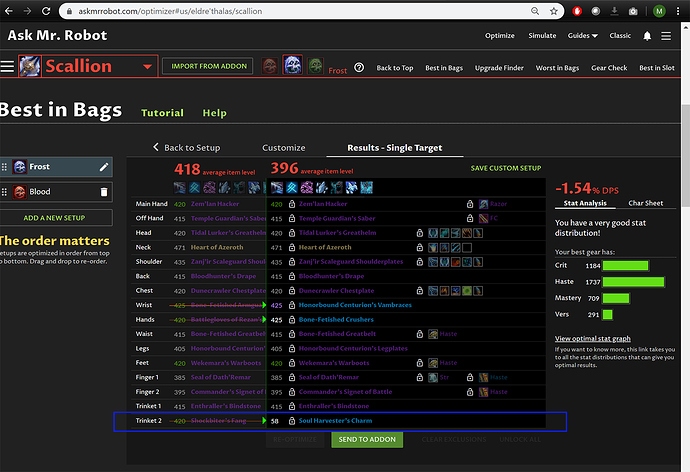Select the Frost spec icon in header

click(x=293, y=65)
